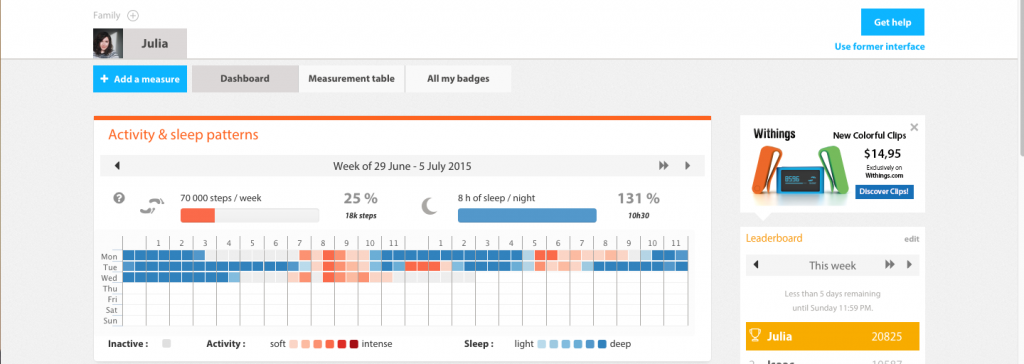Click the Withings logo in the ad

[x=774, y=135]
